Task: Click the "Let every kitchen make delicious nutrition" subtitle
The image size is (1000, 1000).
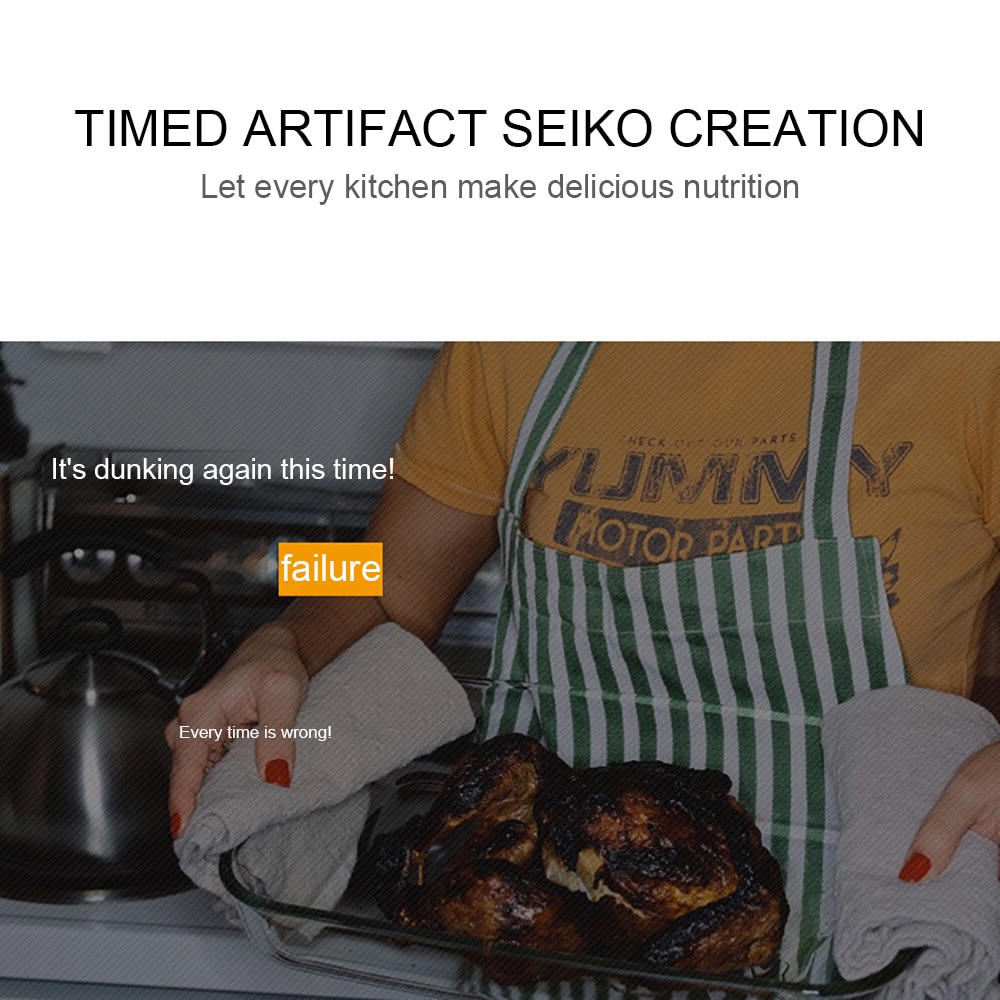Action: tap(499, 187)
